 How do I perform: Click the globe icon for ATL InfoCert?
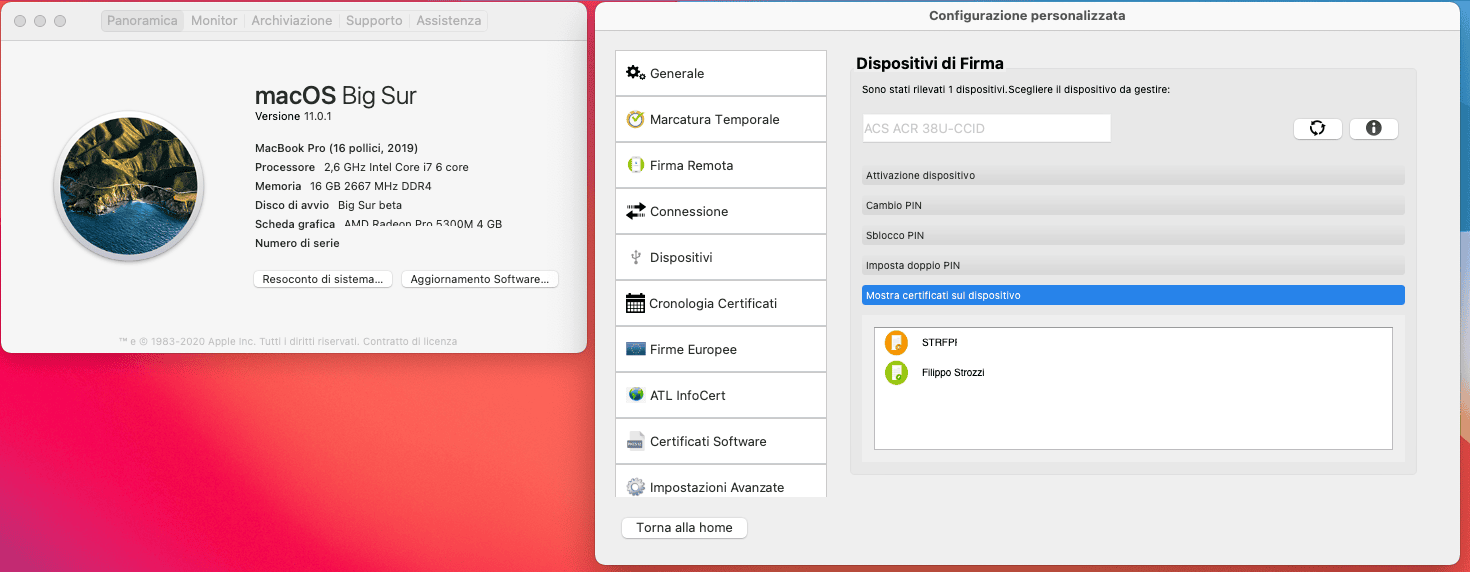click(x=636, y=395)
